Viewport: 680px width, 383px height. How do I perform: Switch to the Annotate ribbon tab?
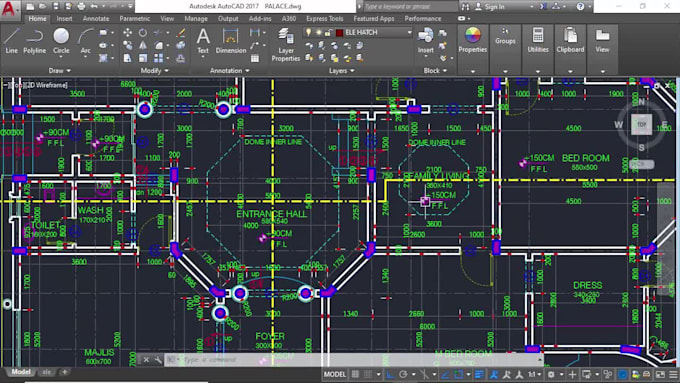tap(96, 19)
